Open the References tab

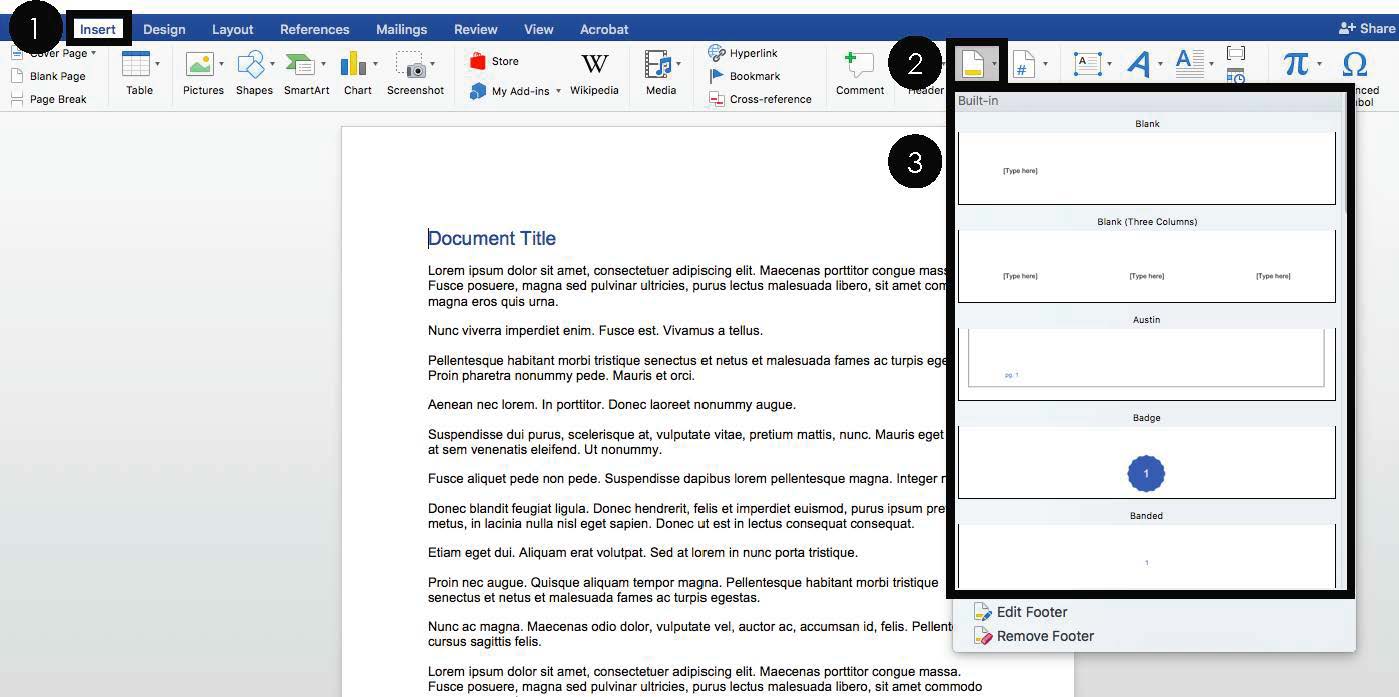315,29
